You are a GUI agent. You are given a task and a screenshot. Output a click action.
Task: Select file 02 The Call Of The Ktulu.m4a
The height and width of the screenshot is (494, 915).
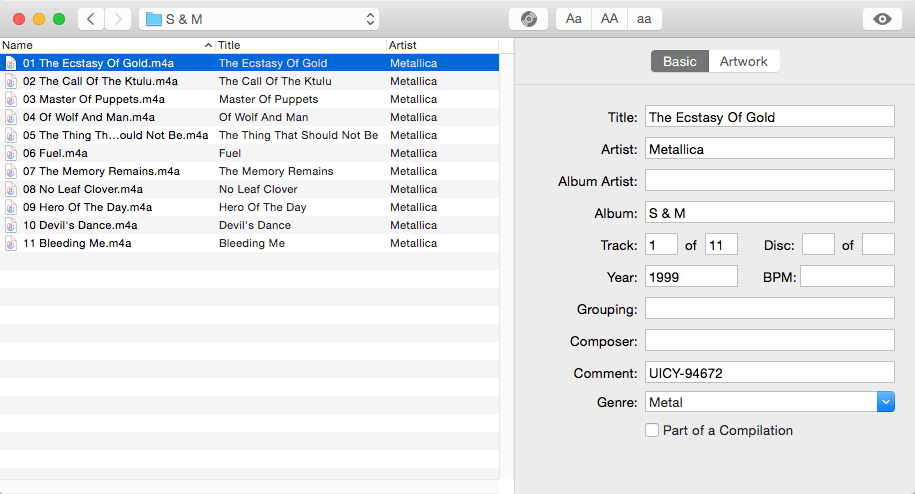coord(100,81)
